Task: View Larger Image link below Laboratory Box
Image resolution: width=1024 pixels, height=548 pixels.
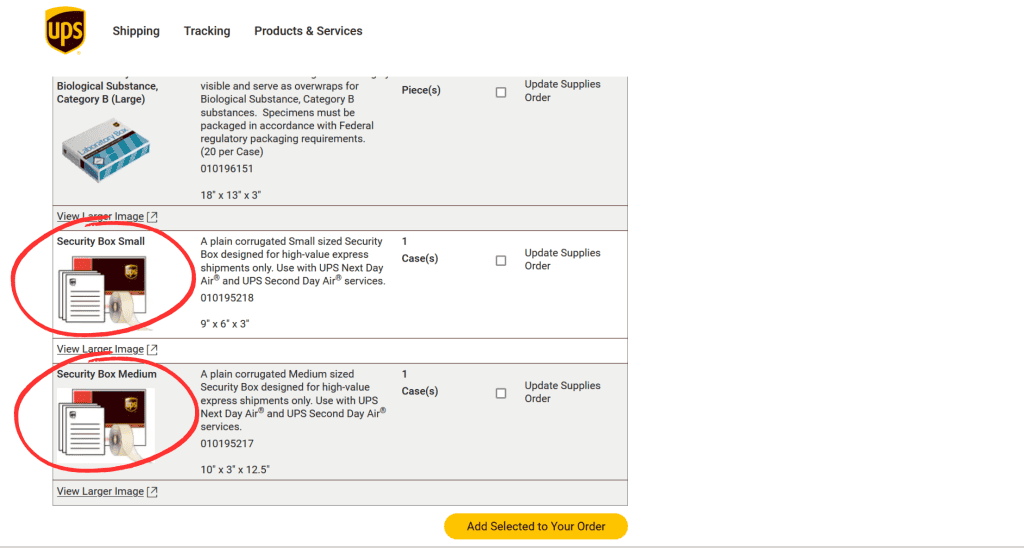Action: [x=100, y=216]
